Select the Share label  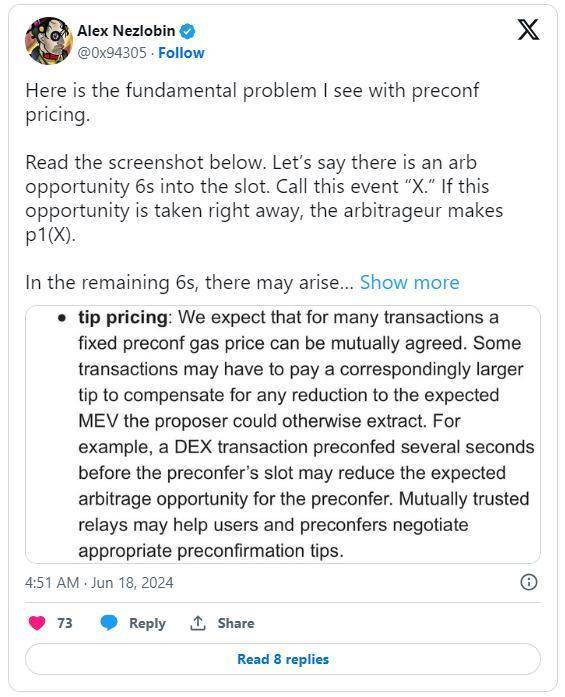pos(236,623)
